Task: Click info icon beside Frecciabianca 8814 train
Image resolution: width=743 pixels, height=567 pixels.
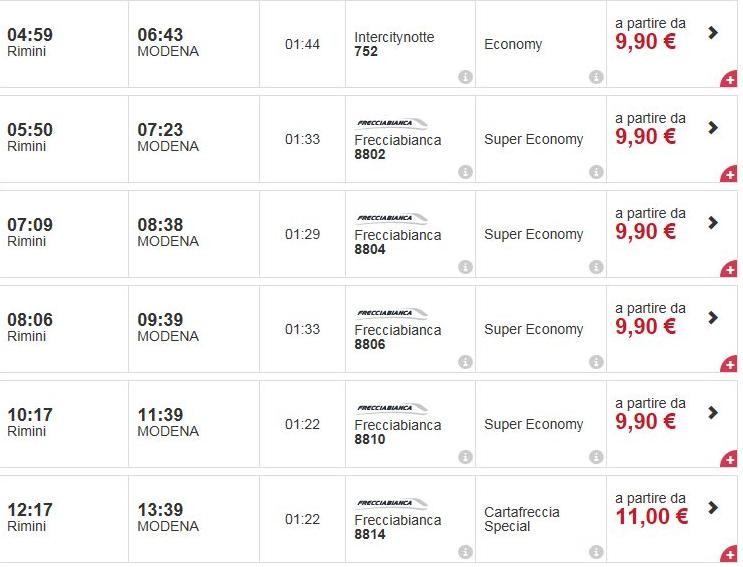Action: click(x=465, y=552)
